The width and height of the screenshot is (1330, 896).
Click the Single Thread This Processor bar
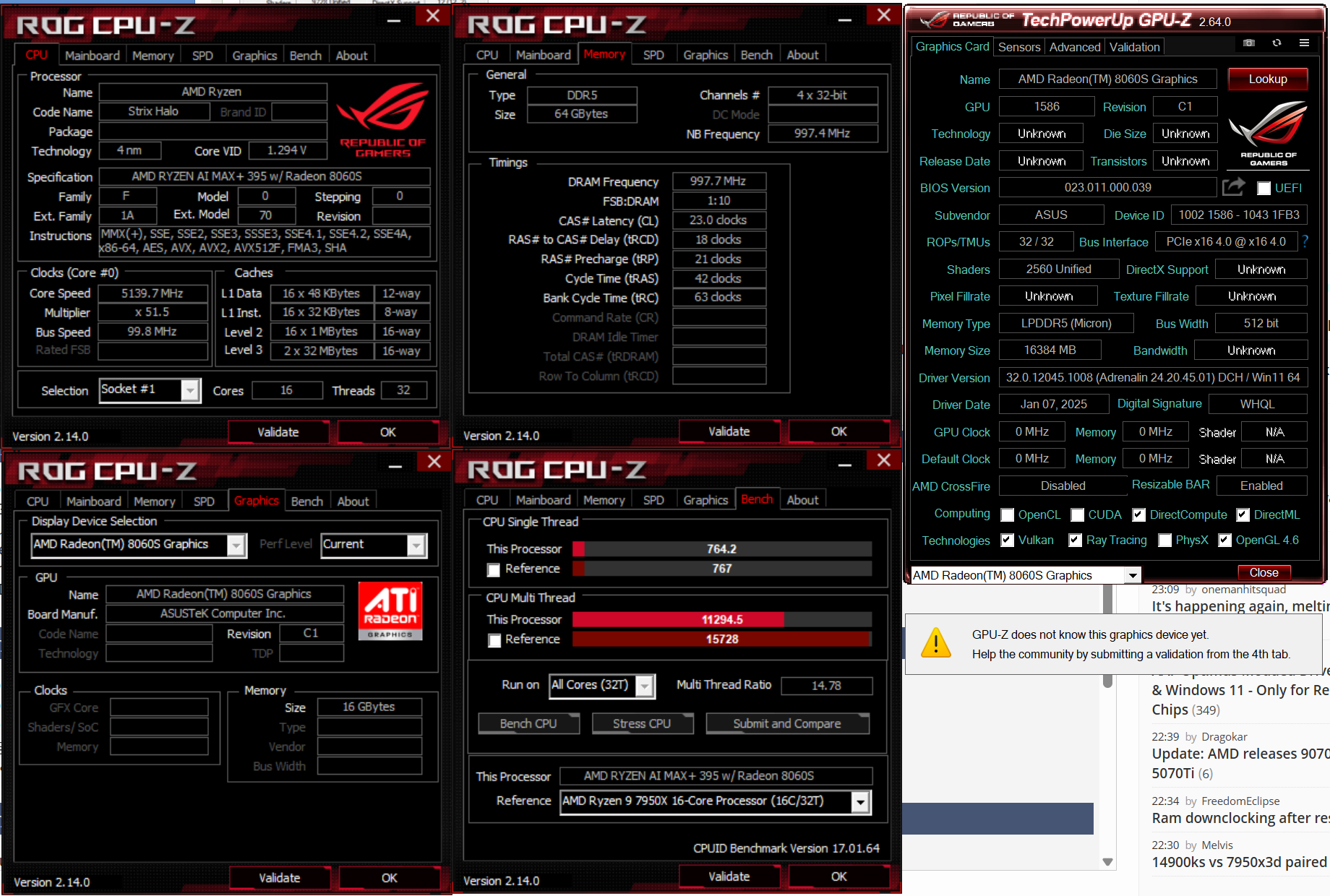722,549
